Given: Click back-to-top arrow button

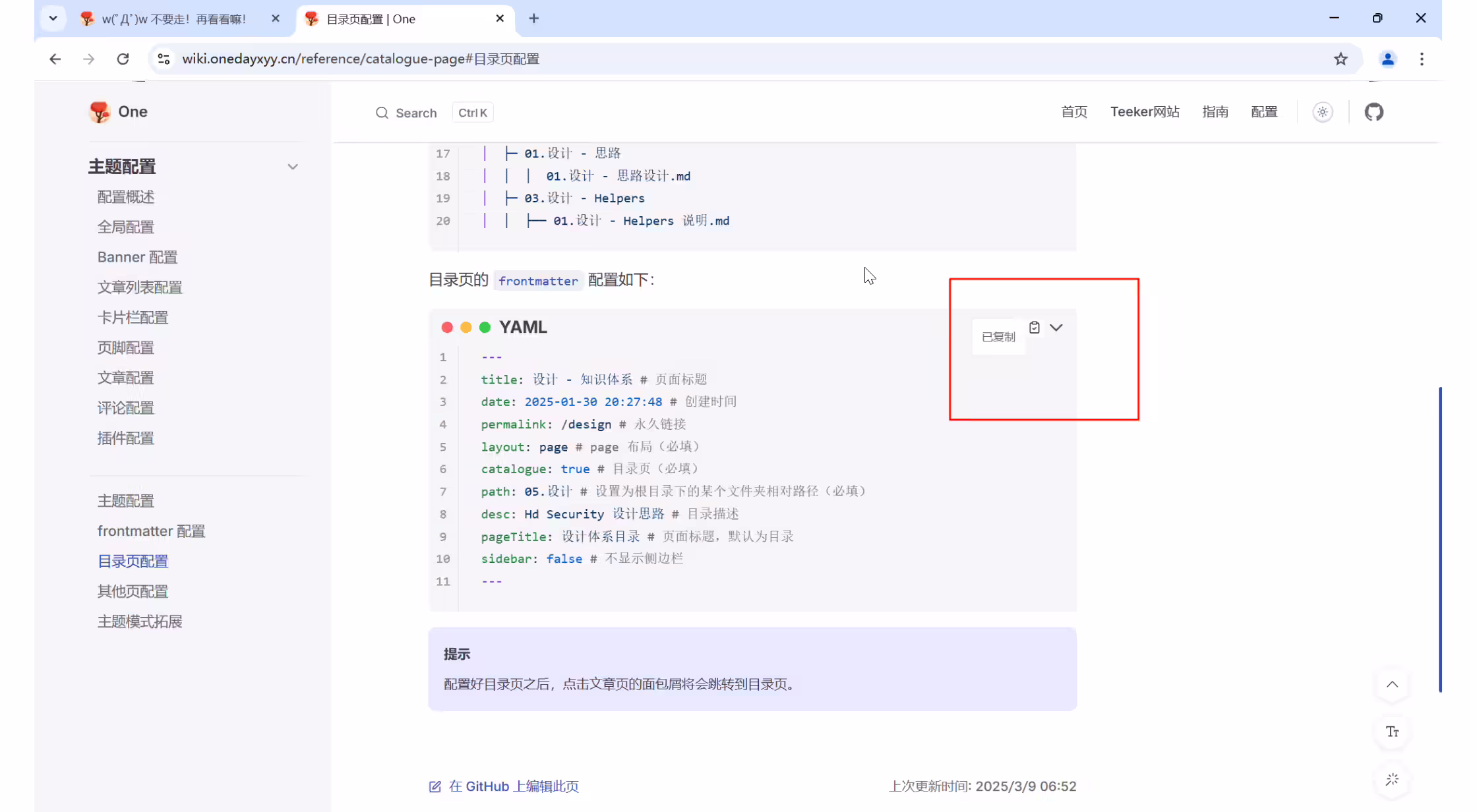Looking at the screenshot, I should [x=1392, y=685].
